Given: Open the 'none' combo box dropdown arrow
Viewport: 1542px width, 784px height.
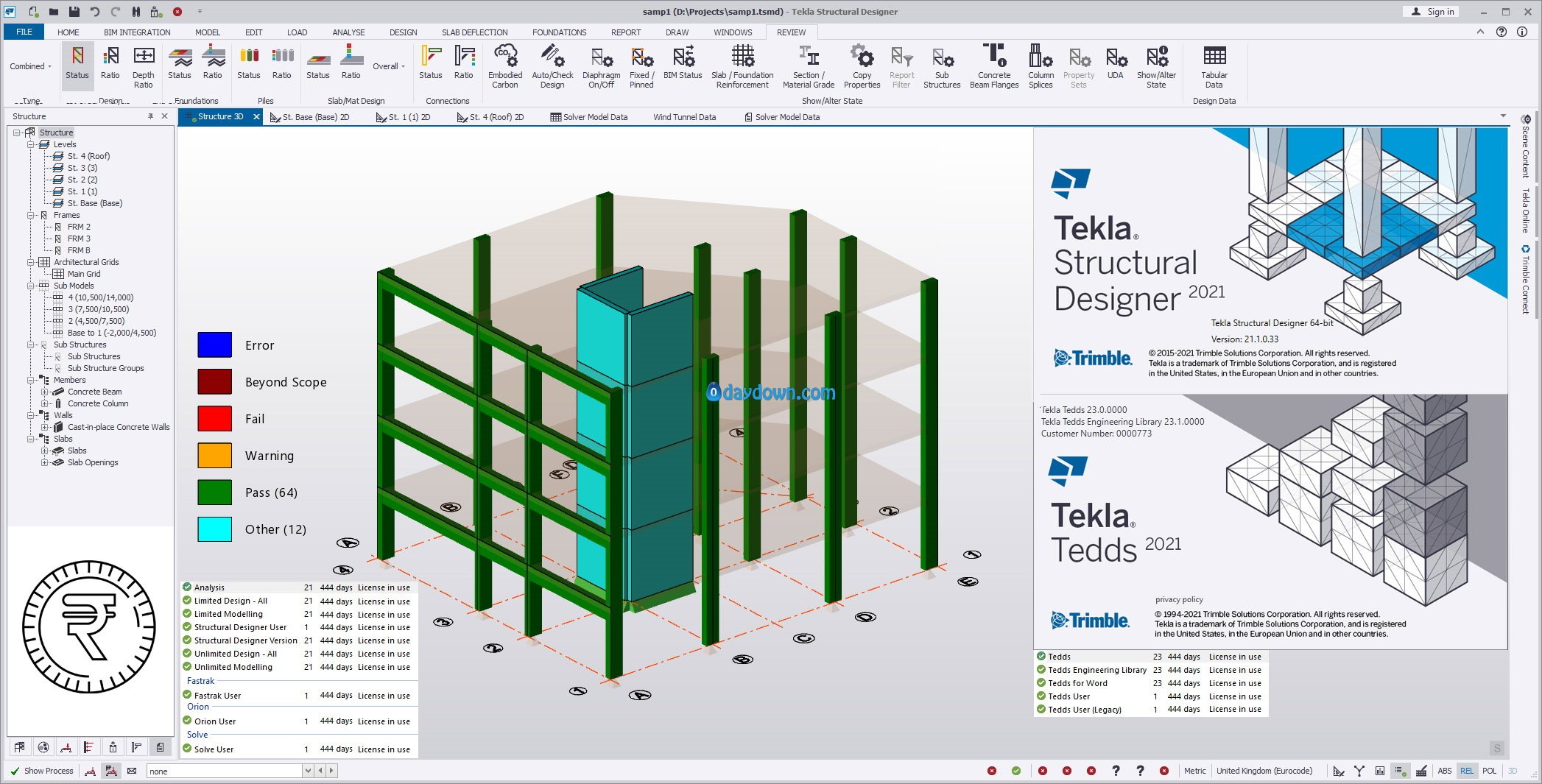Looking at the screenshot, I should tap(308, 771).
